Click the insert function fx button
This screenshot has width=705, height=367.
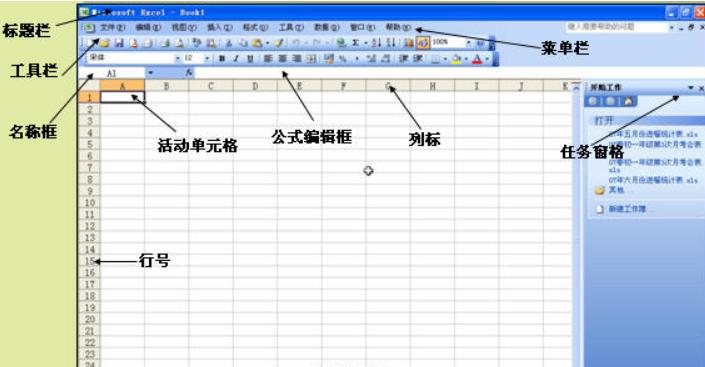(189, 72)
